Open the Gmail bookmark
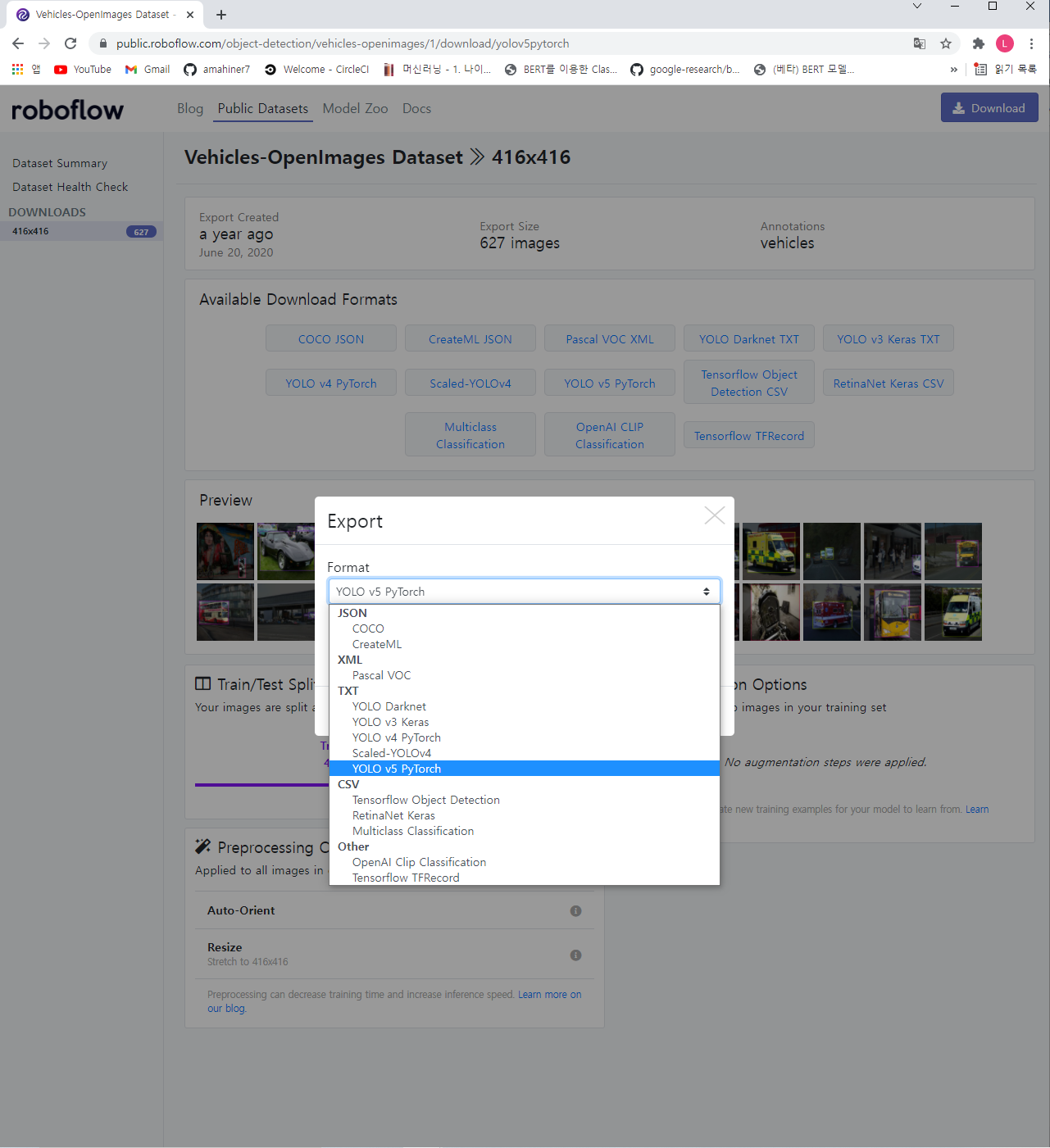The height and width of the screenshot is (1148, 1050). (148, 70)
